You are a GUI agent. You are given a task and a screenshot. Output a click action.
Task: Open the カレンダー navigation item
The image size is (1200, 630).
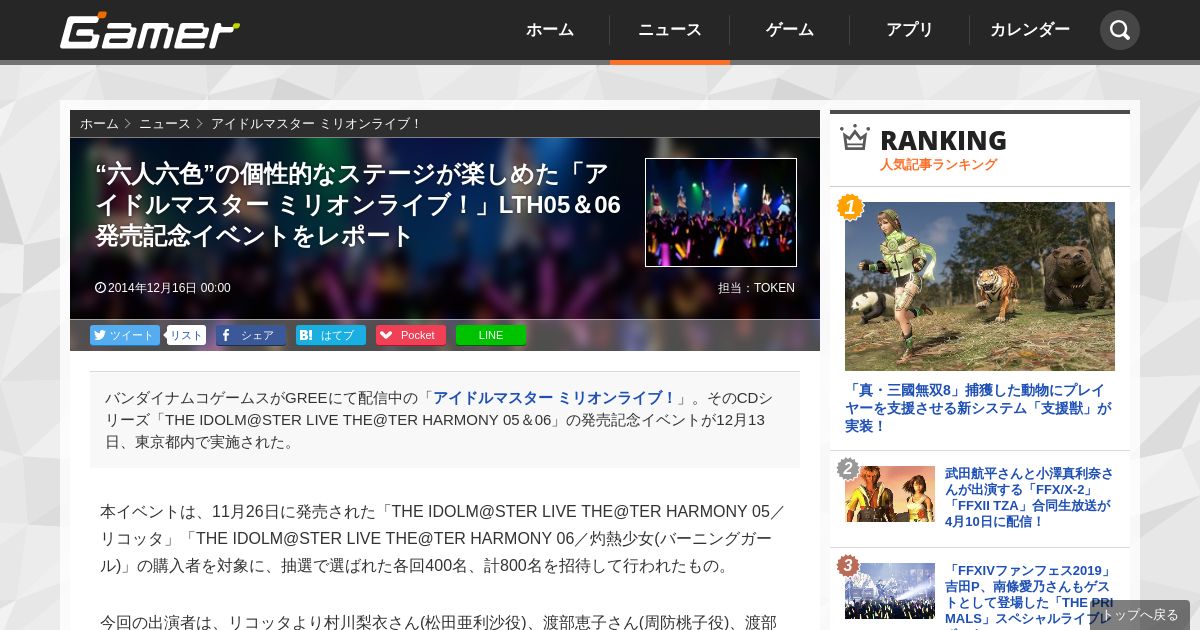1030,30
